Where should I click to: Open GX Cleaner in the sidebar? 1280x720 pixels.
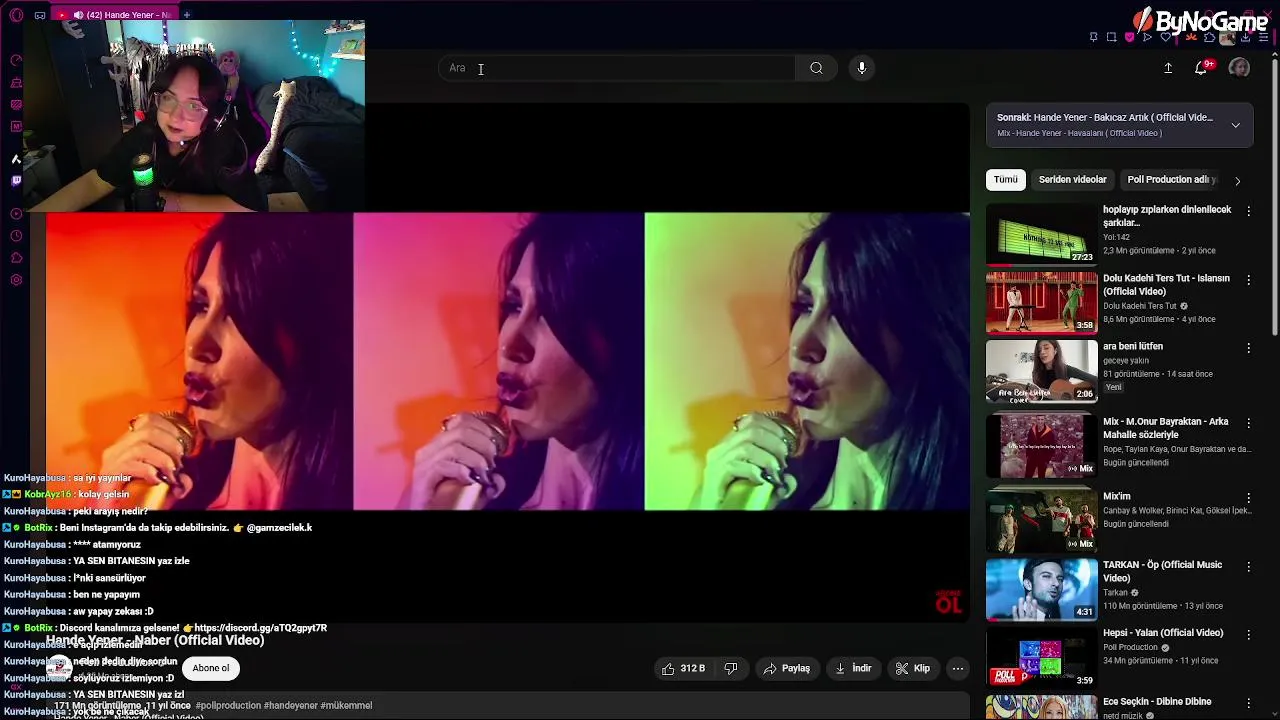[16, 82]
